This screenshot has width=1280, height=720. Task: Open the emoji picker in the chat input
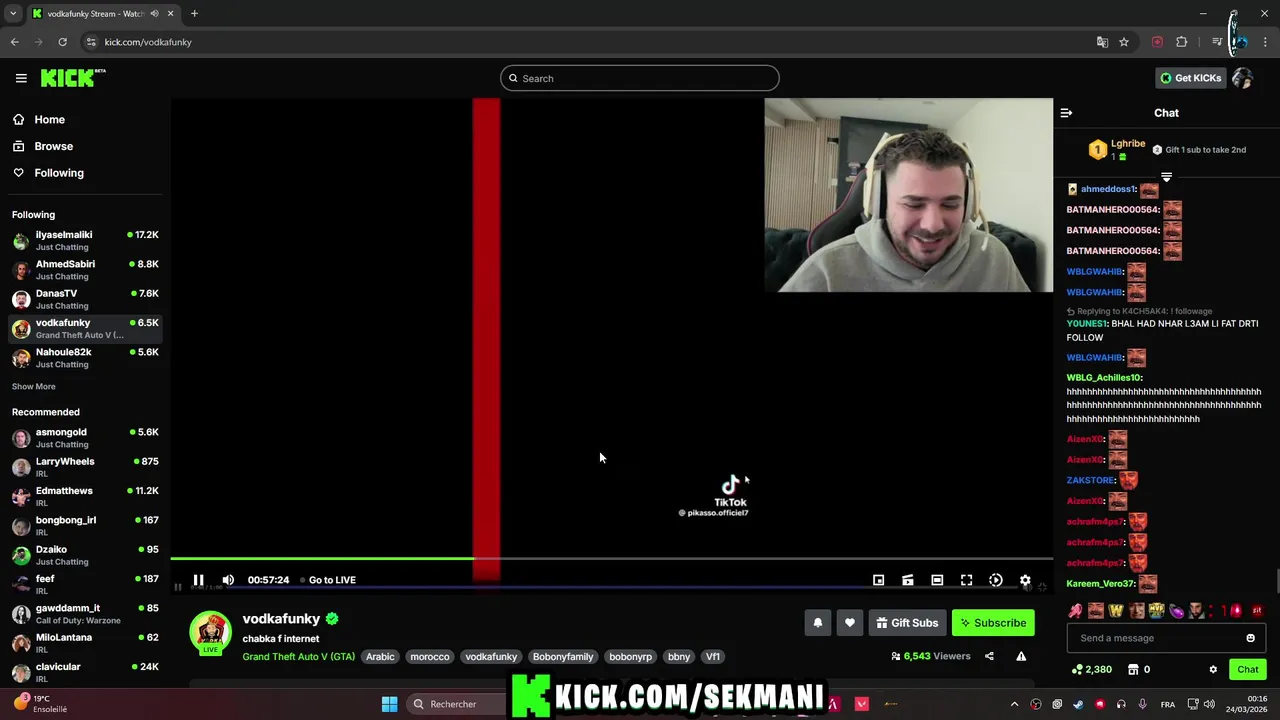coord(1250,638)
